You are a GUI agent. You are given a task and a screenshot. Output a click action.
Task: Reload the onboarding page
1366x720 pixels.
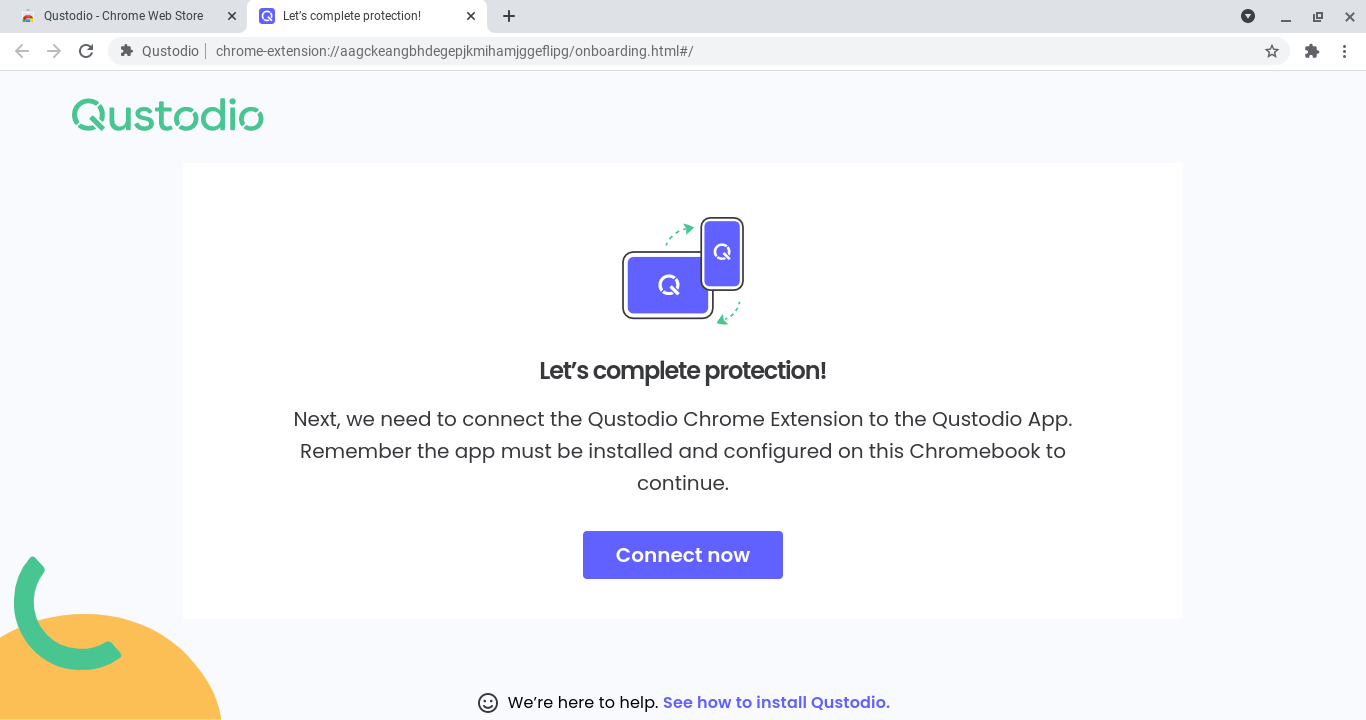coord(86,50)
